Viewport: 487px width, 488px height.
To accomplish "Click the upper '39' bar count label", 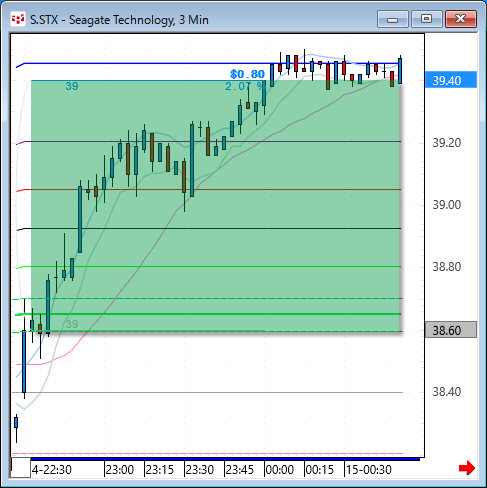I will (72, 86).
